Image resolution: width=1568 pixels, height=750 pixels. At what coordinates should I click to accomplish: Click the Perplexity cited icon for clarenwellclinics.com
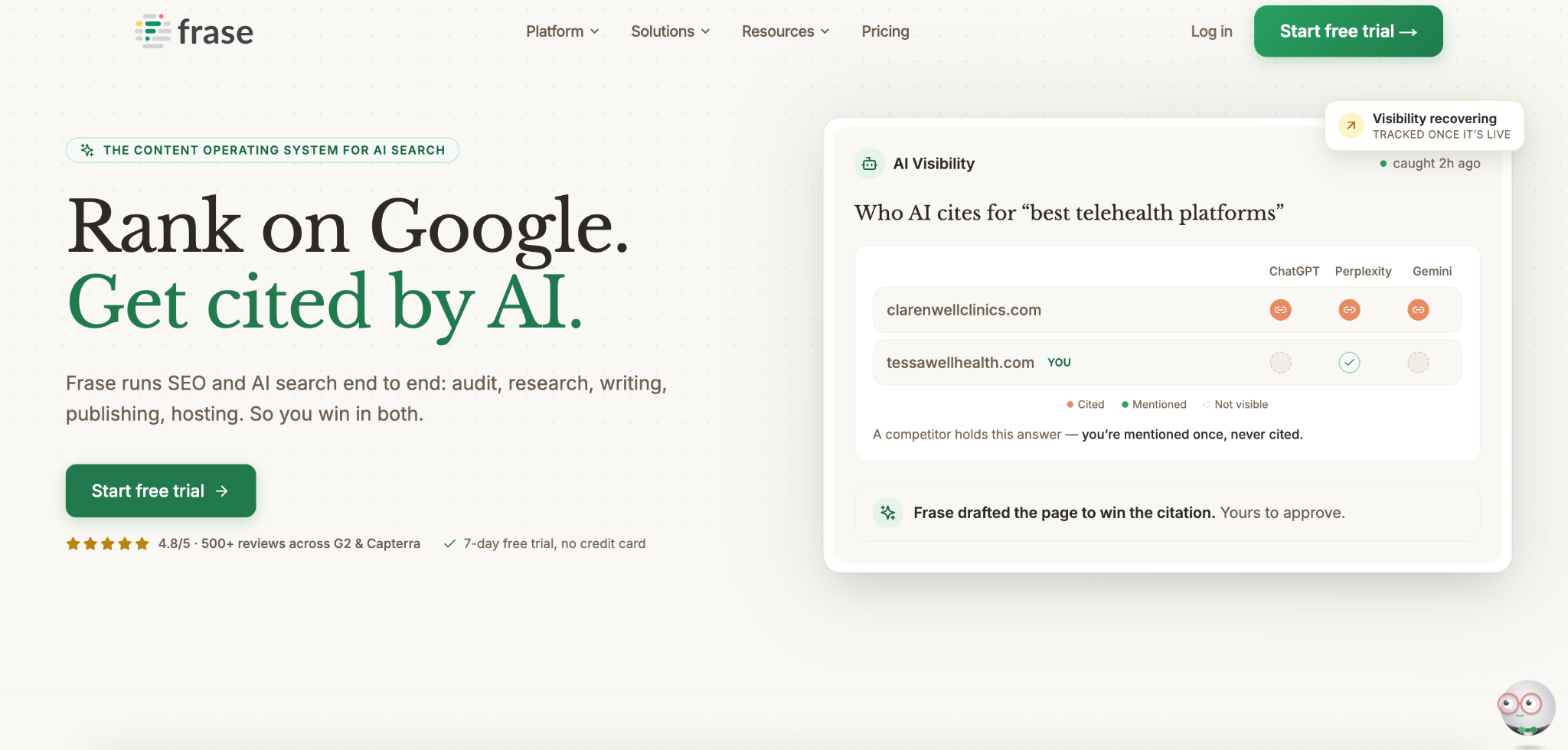coord(1349,310)
